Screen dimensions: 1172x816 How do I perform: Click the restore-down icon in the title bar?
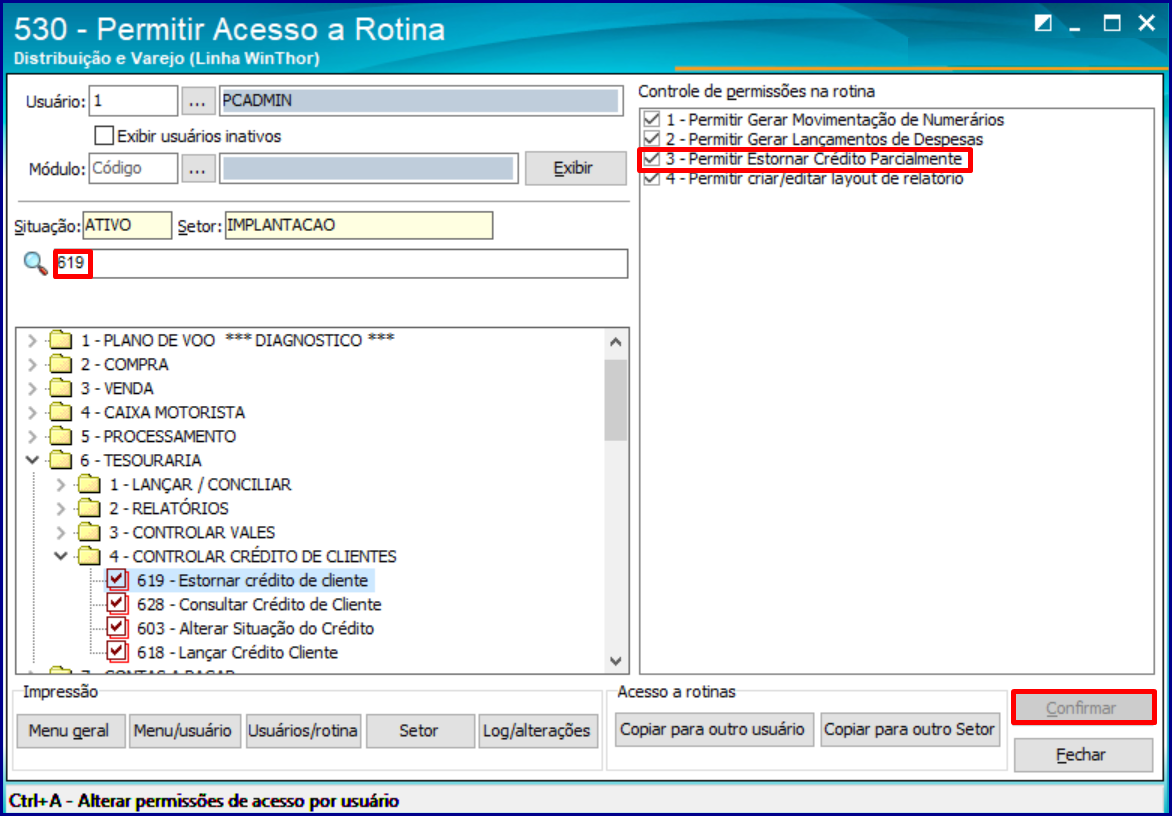click(x=1043, y=24)
